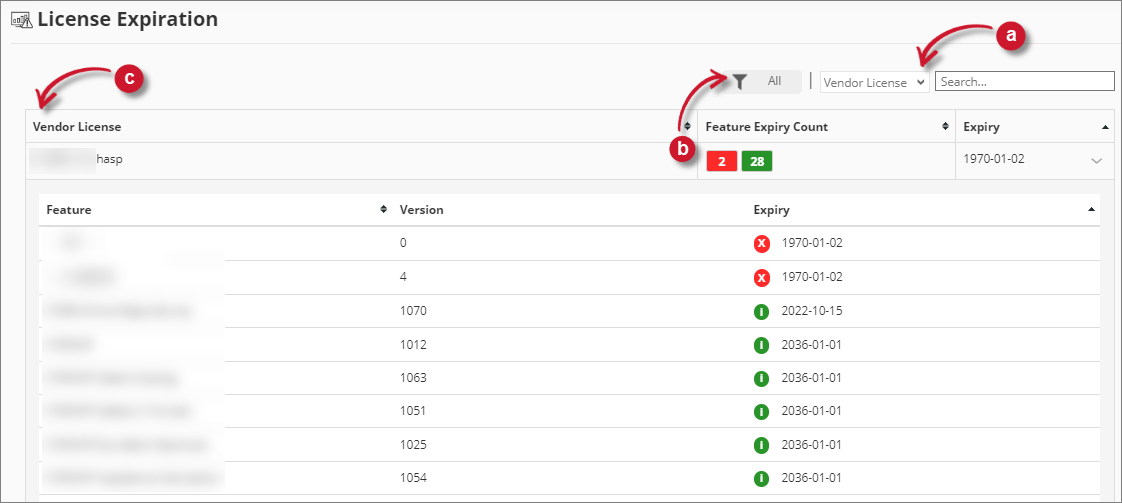Click the filter funnel icon

[739, 82]
